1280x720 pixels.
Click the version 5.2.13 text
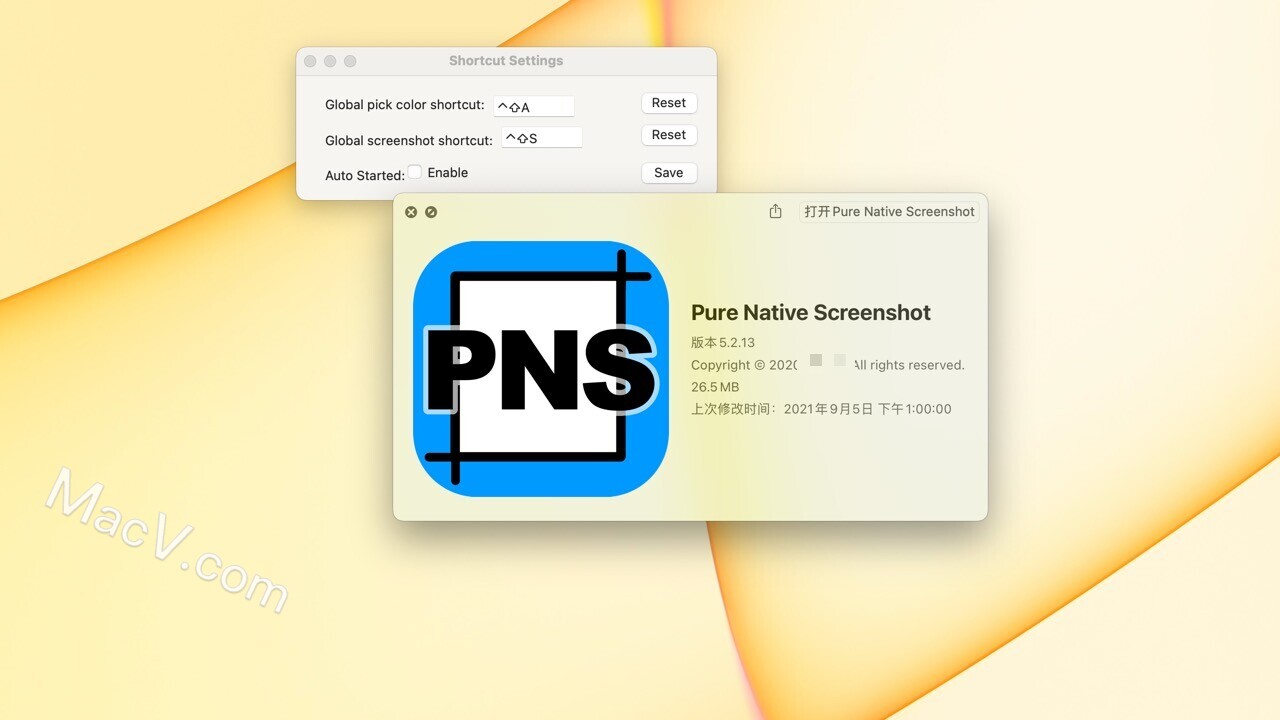[x=723, y=342]
